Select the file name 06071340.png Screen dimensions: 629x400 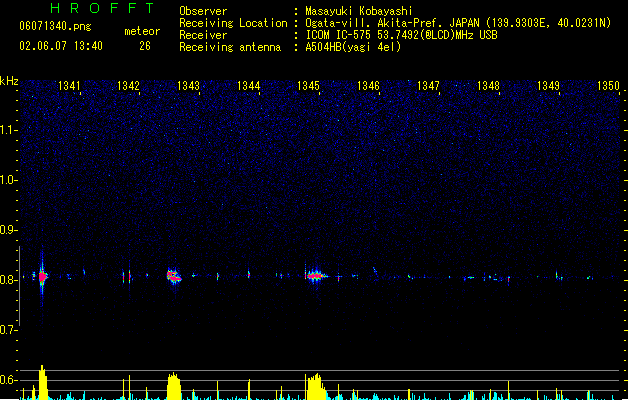[x=55, y=26]
